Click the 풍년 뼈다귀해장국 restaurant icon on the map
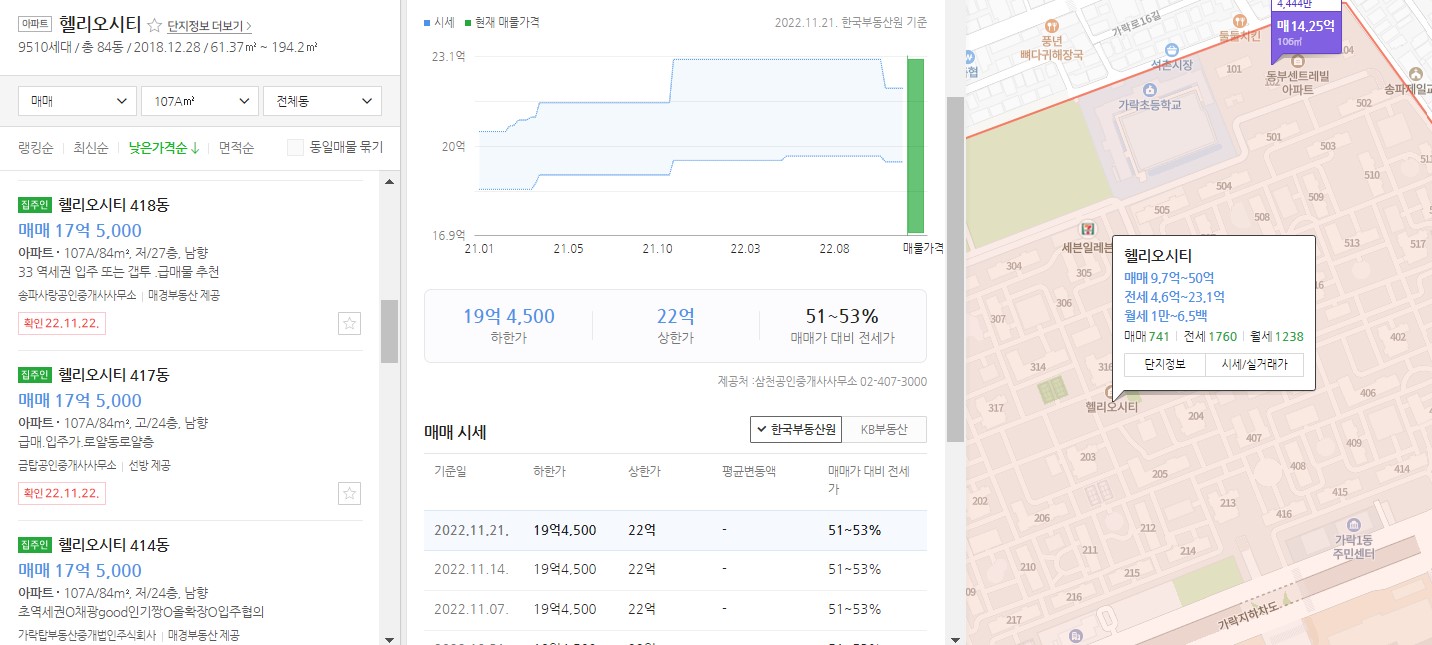 point(1050,24)
